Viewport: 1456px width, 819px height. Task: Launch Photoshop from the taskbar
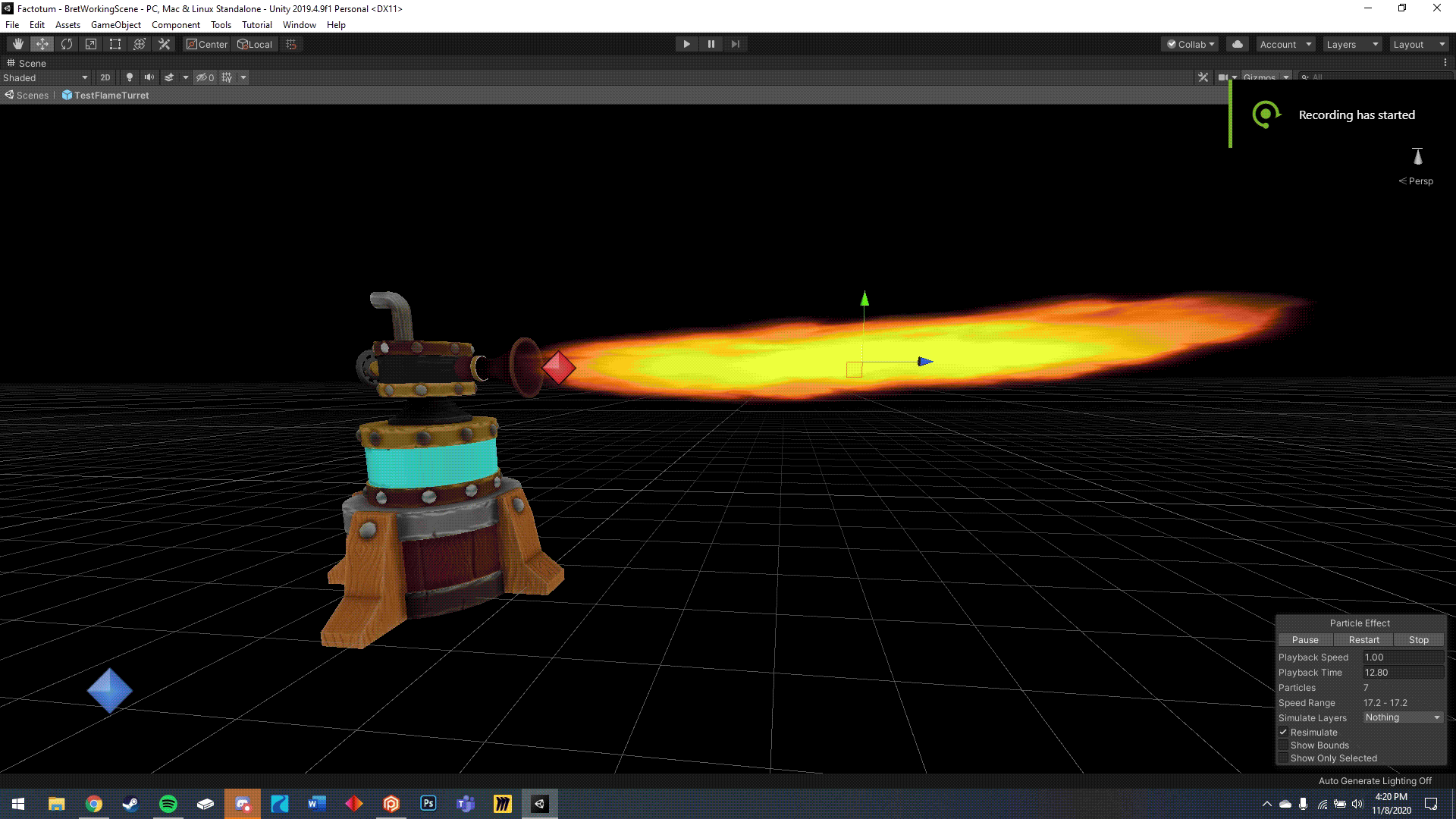428,803
